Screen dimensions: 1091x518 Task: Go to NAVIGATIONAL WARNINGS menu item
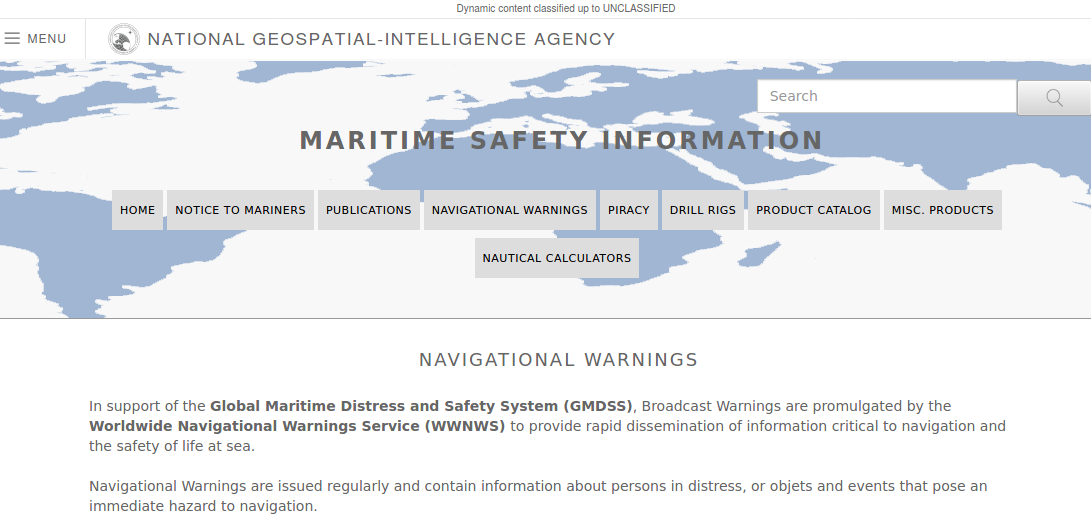[x=509, y=210]
